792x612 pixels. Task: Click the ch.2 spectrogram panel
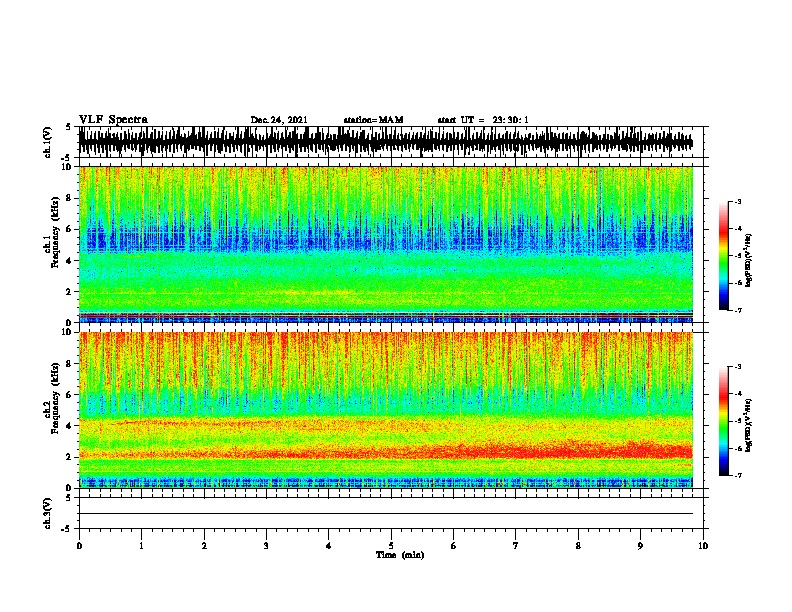tap(386, 410)
